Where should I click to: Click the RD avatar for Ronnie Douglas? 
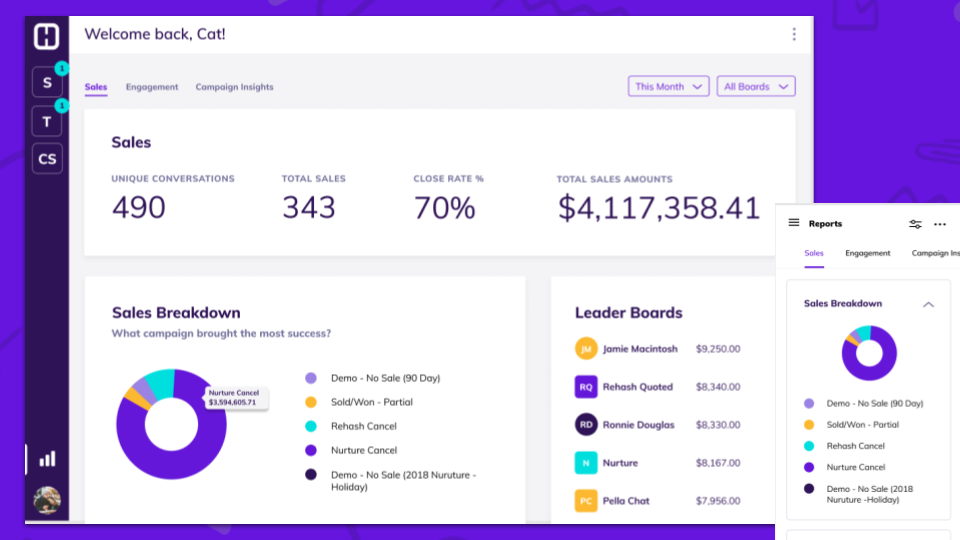pyautogui.click(x=586, y=425)
